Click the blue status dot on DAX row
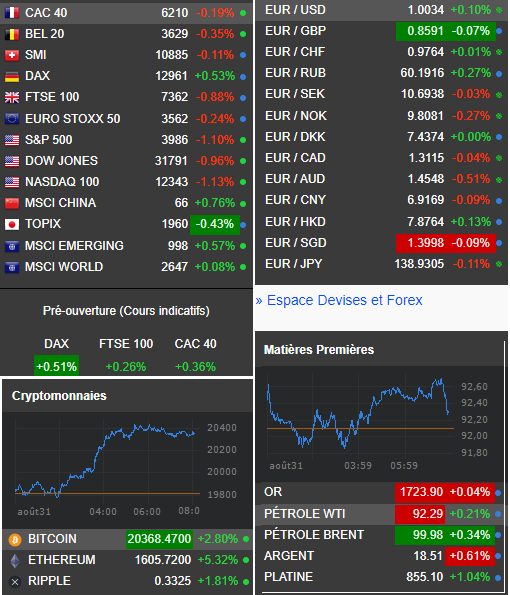 point(243,77)
